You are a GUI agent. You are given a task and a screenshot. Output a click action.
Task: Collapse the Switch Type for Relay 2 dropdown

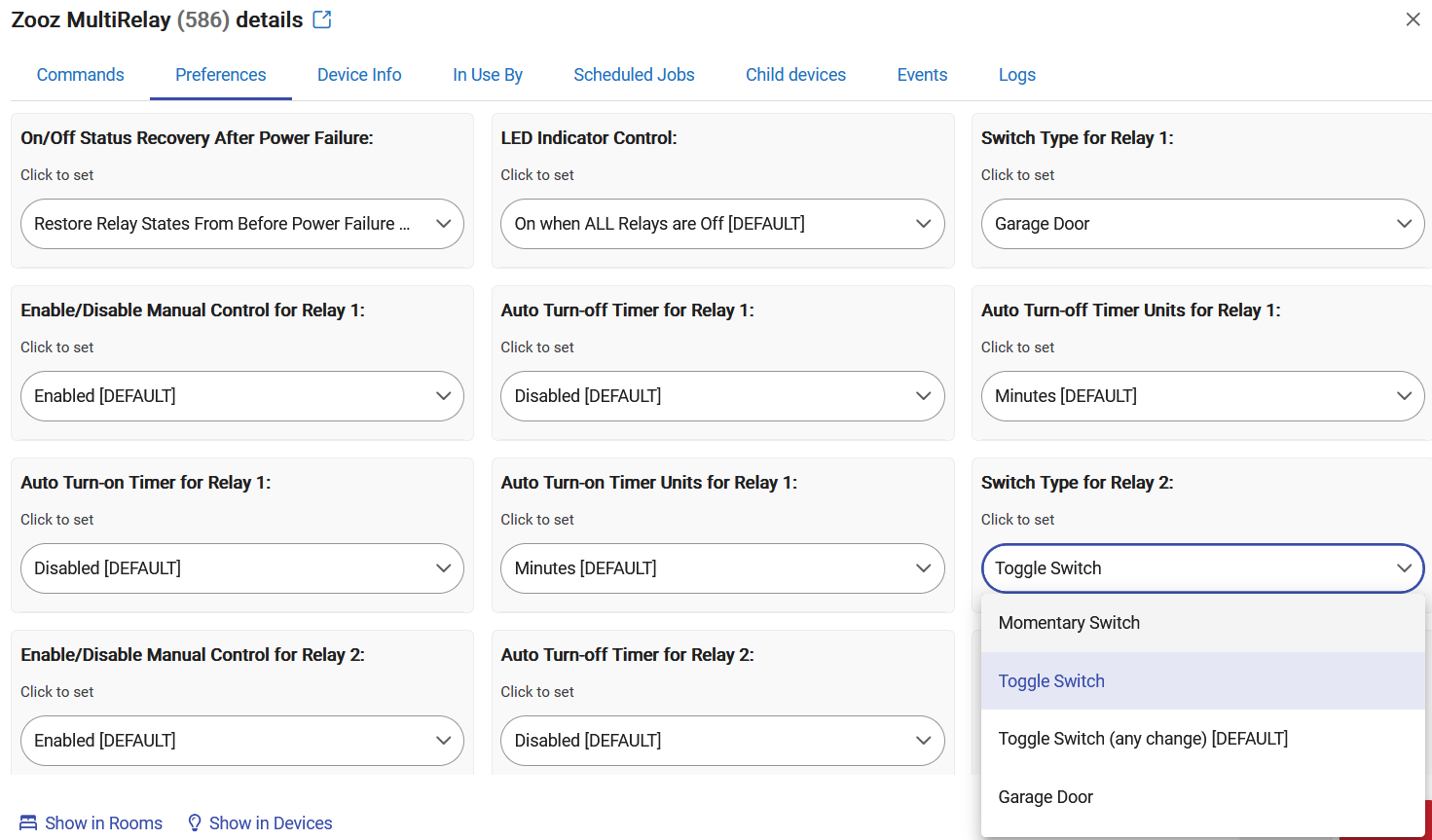(x=1202, y=568)
